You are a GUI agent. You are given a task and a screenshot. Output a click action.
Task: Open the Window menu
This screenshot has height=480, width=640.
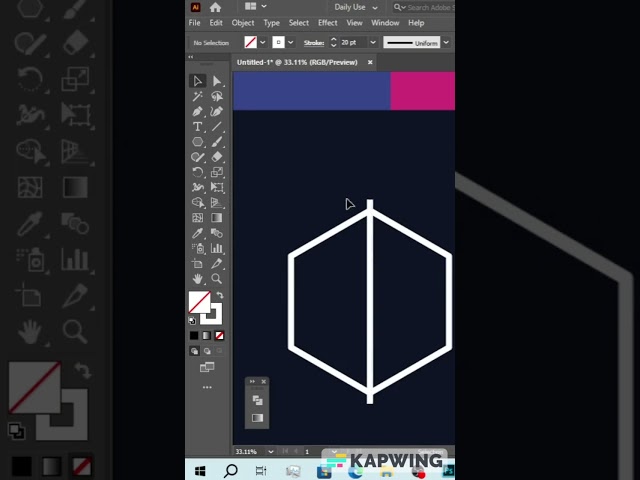tap(385, 23)
